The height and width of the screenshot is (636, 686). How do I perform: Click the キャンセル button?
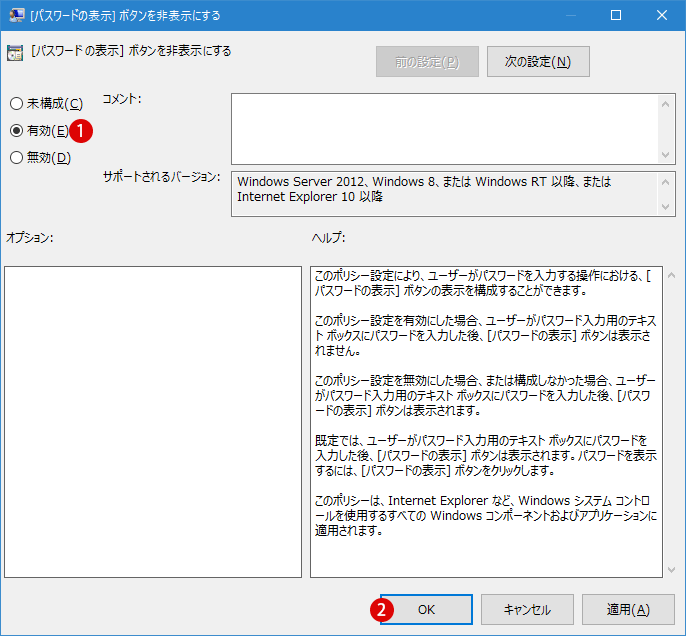(x=527, y=609)
